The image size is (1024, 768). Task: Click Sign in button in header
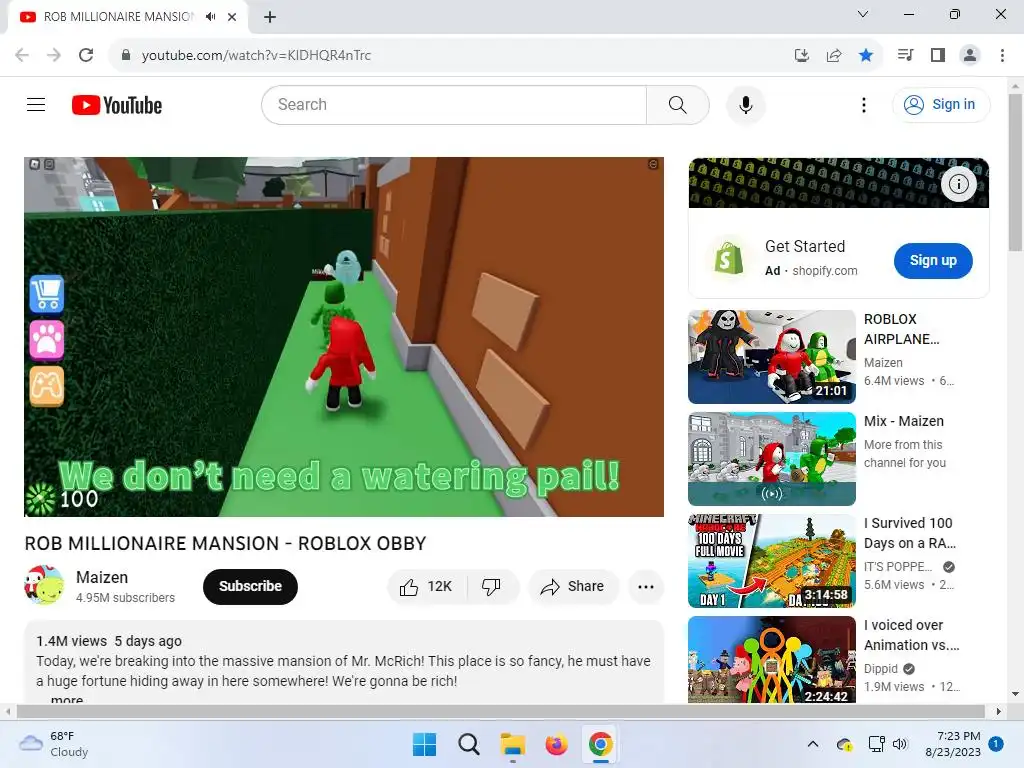point(940,104)
